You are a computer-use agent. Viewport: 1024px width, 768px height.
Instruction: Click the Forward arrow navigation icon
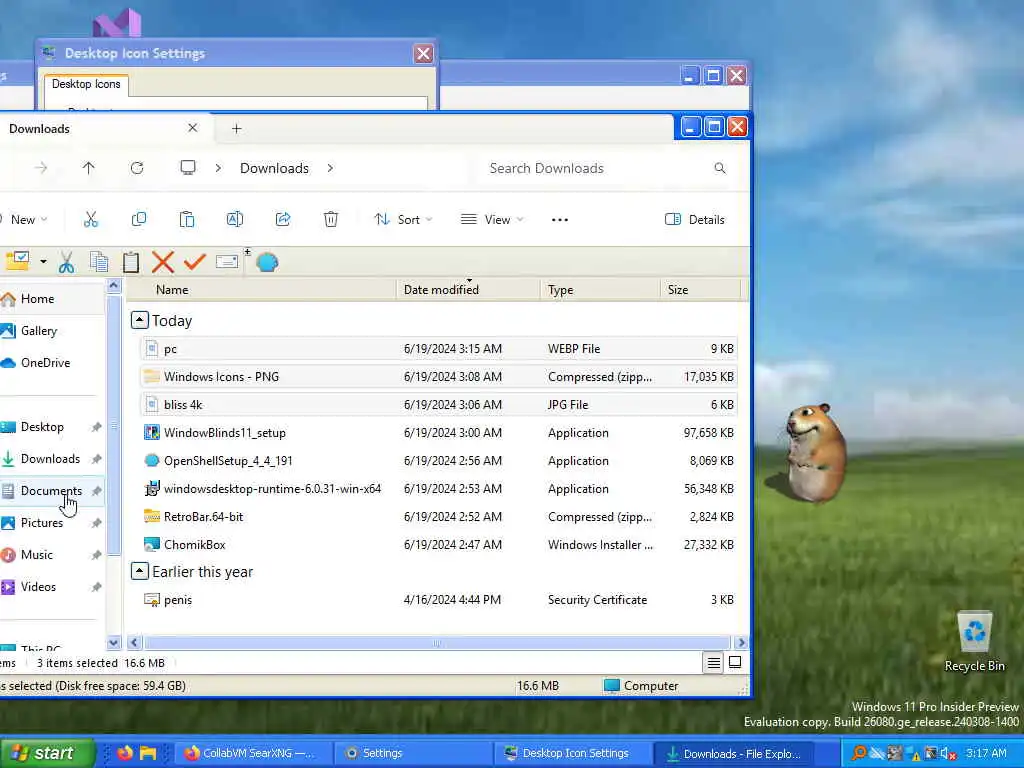(41, 168)
